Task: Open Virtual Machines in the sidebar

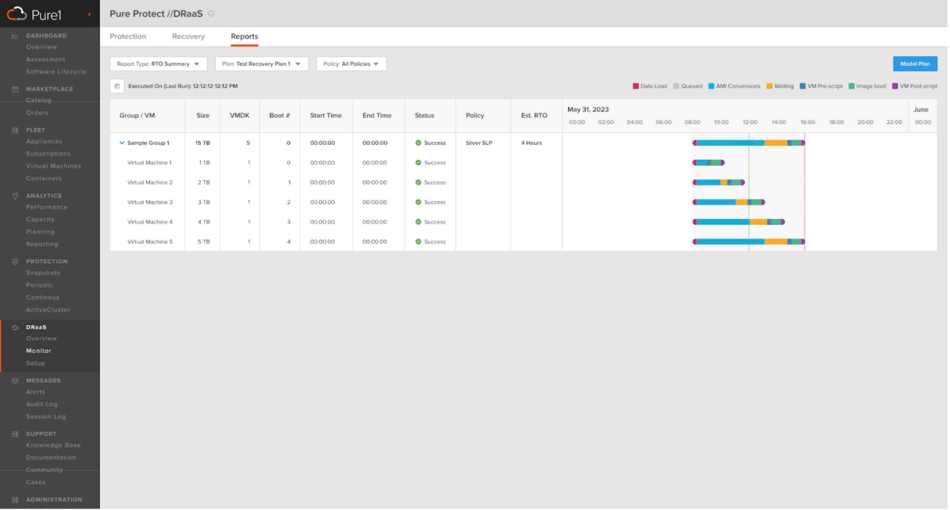Action: coord(53,166)
